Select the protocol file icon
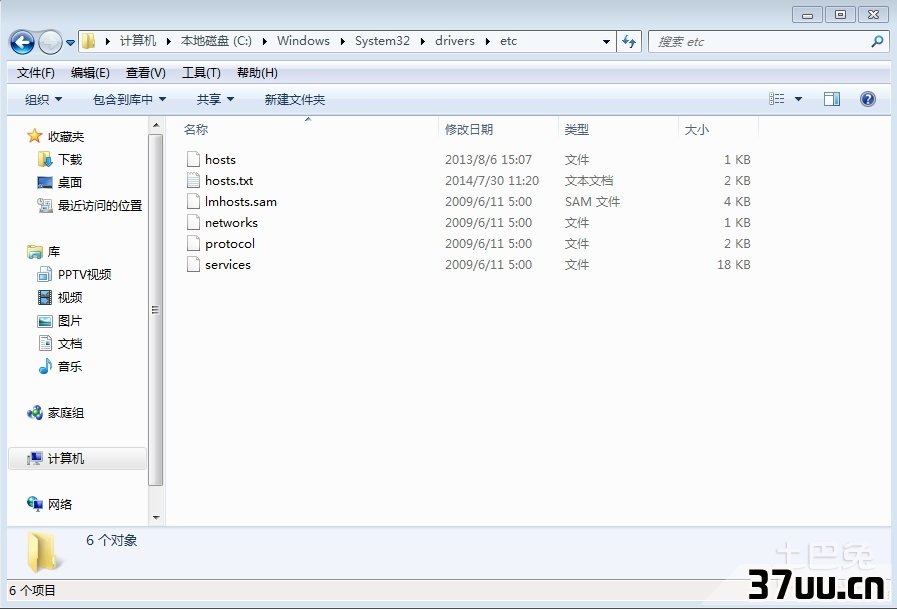 (x=193, y=243)
